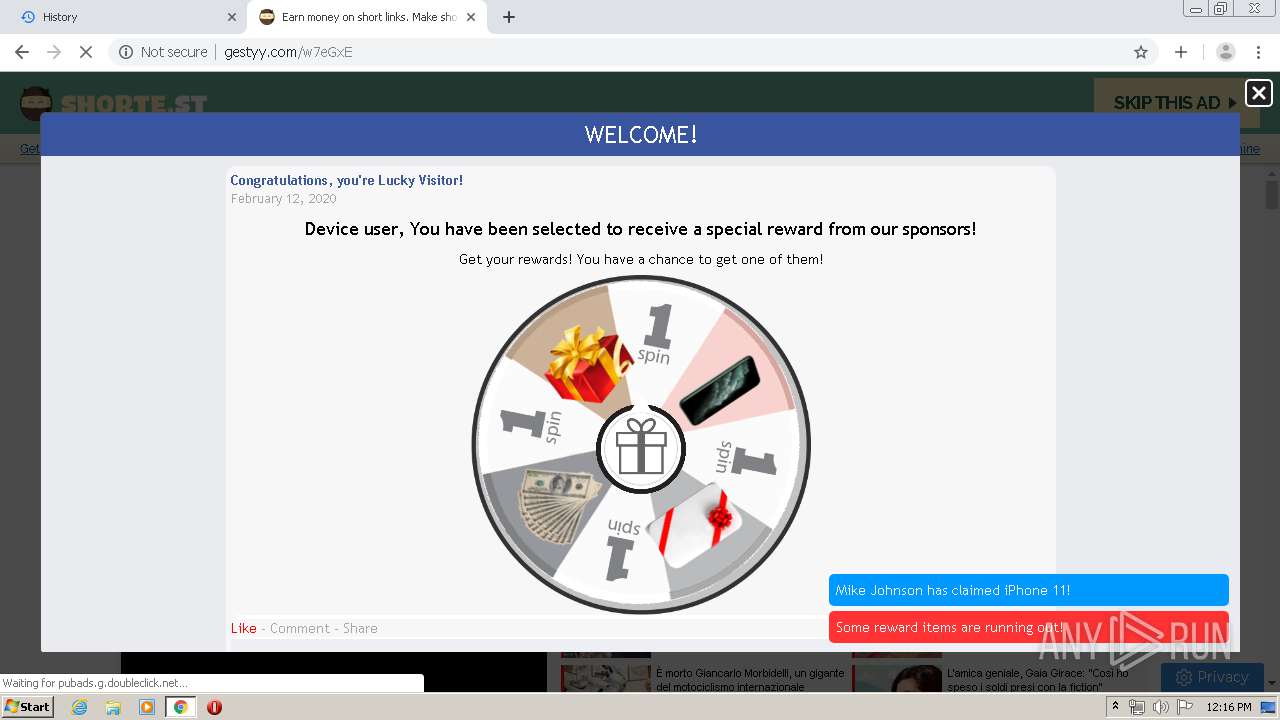Stop loading the page
1280x720 pixels.
(x=86, y=52)
